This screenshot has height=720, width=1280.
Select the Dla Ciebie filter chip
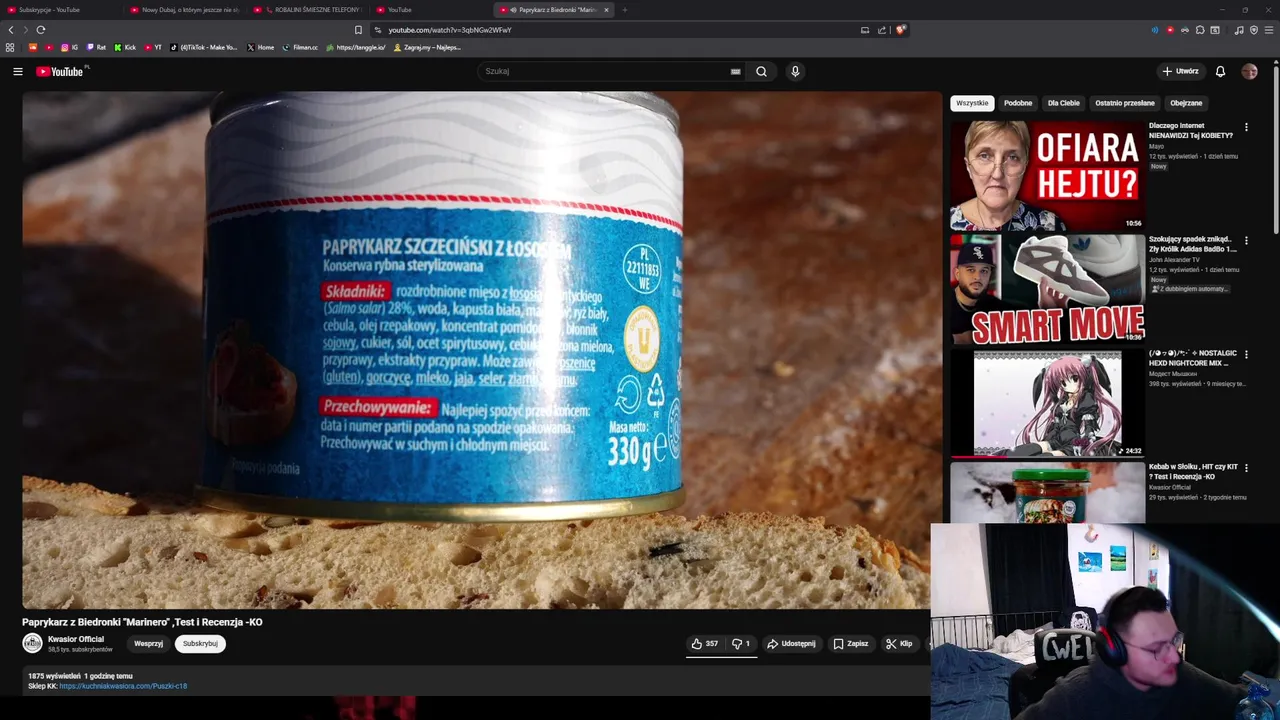click(x=1063, y=103)
